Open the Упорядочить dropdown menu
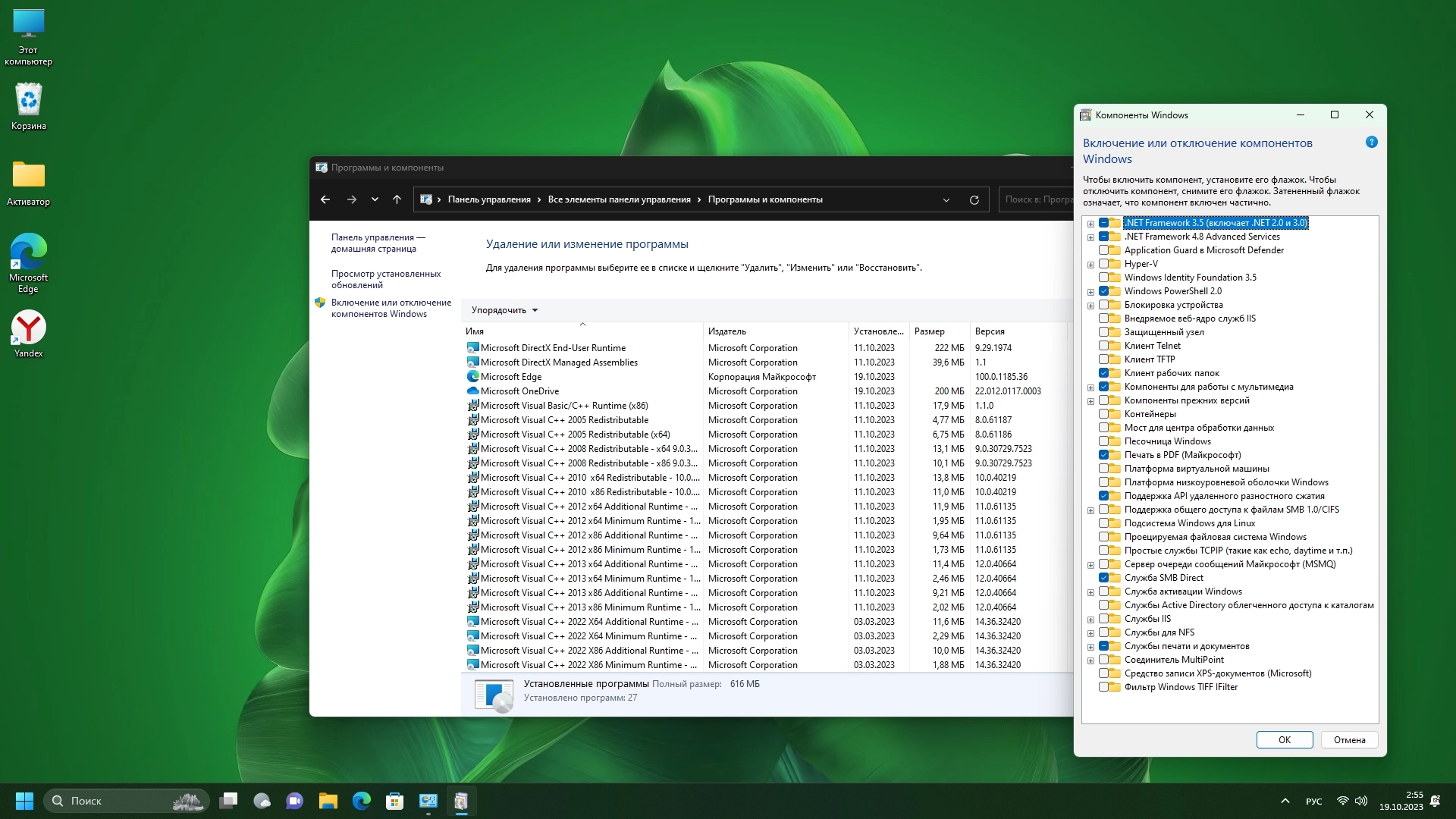 tap(504, 310)
